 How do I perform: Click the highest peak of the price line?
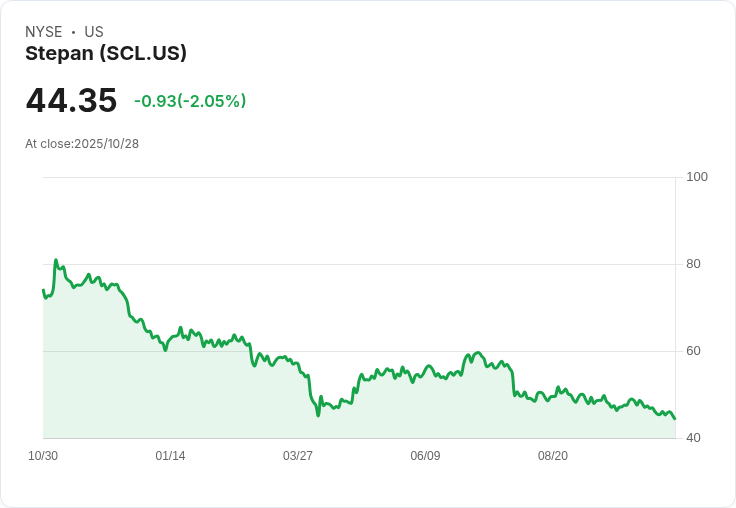(x=56, y=260)
